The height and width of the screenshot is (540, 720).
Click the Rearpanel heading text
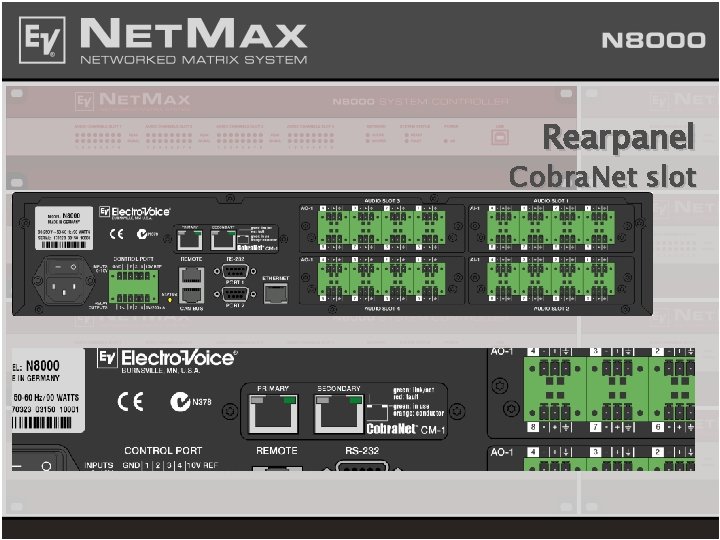(x=619, y=137)
